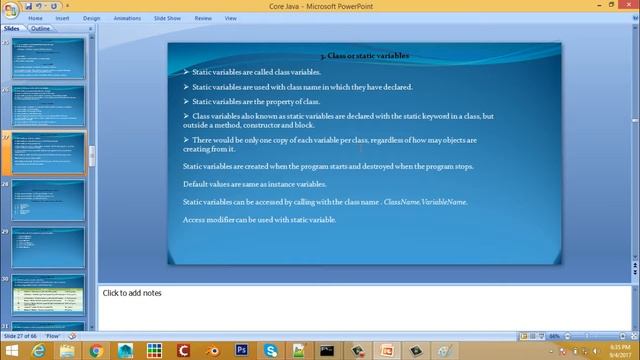Launch Blender from taskbar
The height and width of the screenshot is (360, 640).
212,351
